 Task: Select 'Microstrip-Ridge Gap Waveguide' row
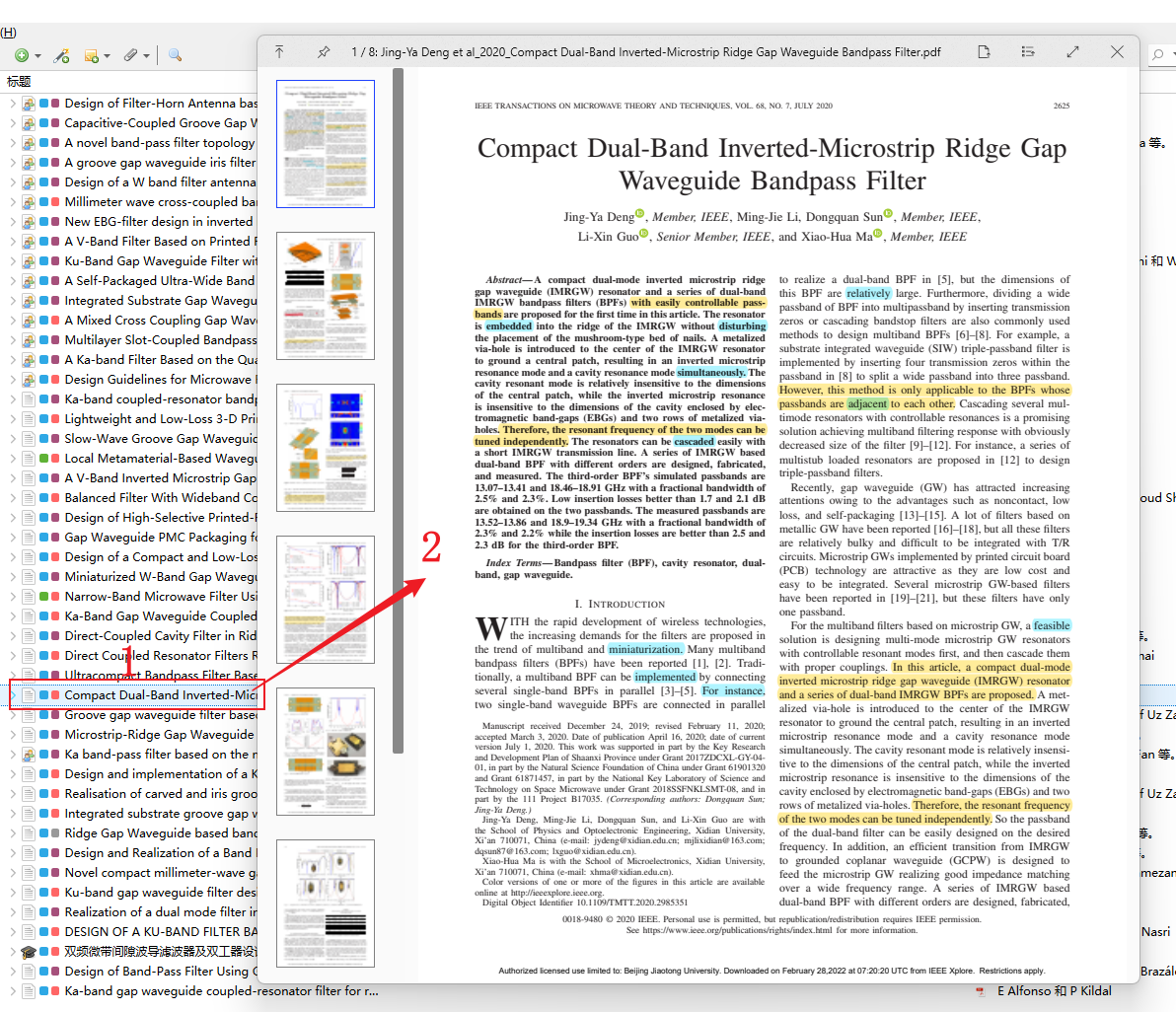129,735
